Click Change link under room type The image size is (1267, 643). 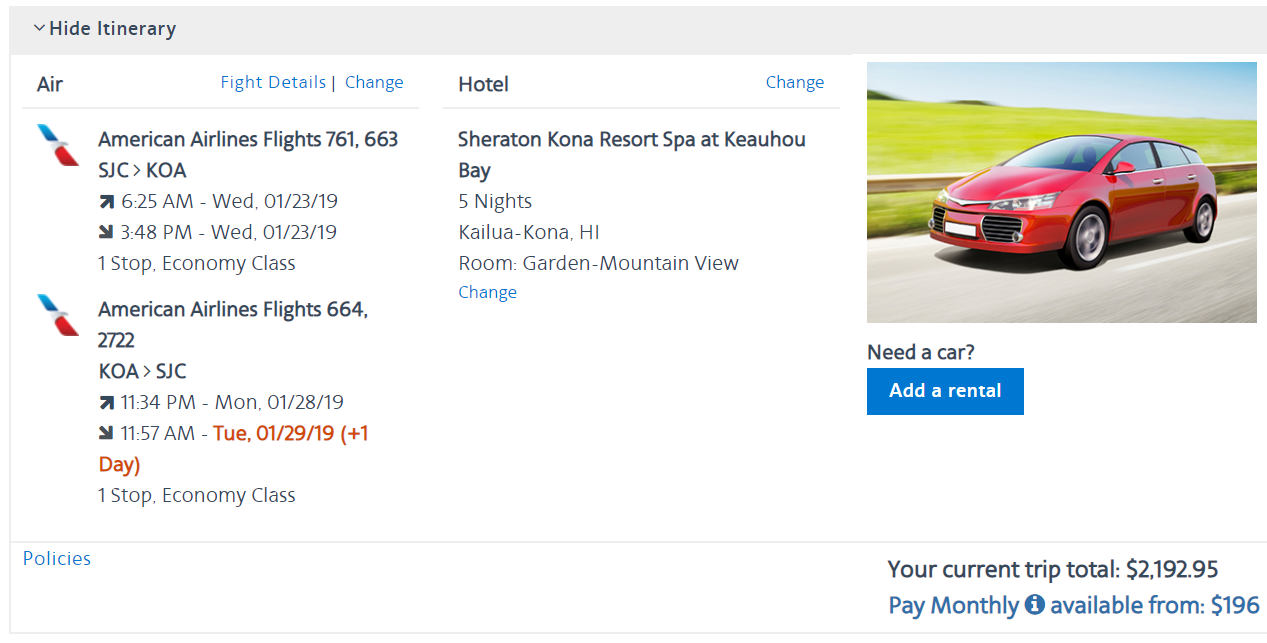[487, 292]
